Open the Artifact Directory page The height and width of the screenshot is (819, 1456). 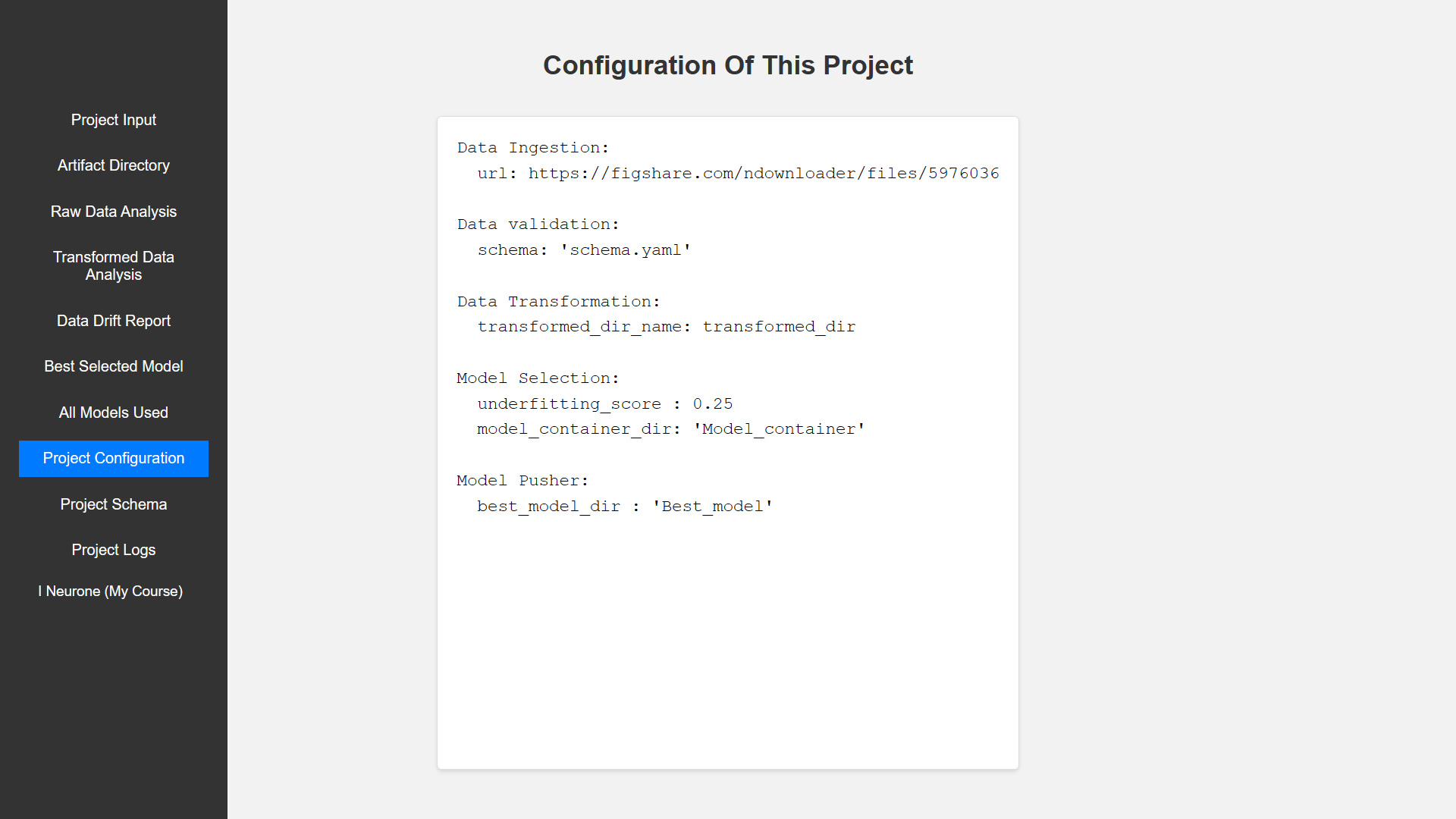[x=113, y=165]
